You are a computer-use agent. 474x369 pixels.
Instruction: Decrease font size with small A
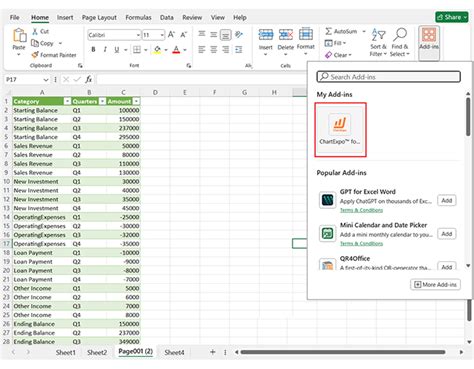183,34
